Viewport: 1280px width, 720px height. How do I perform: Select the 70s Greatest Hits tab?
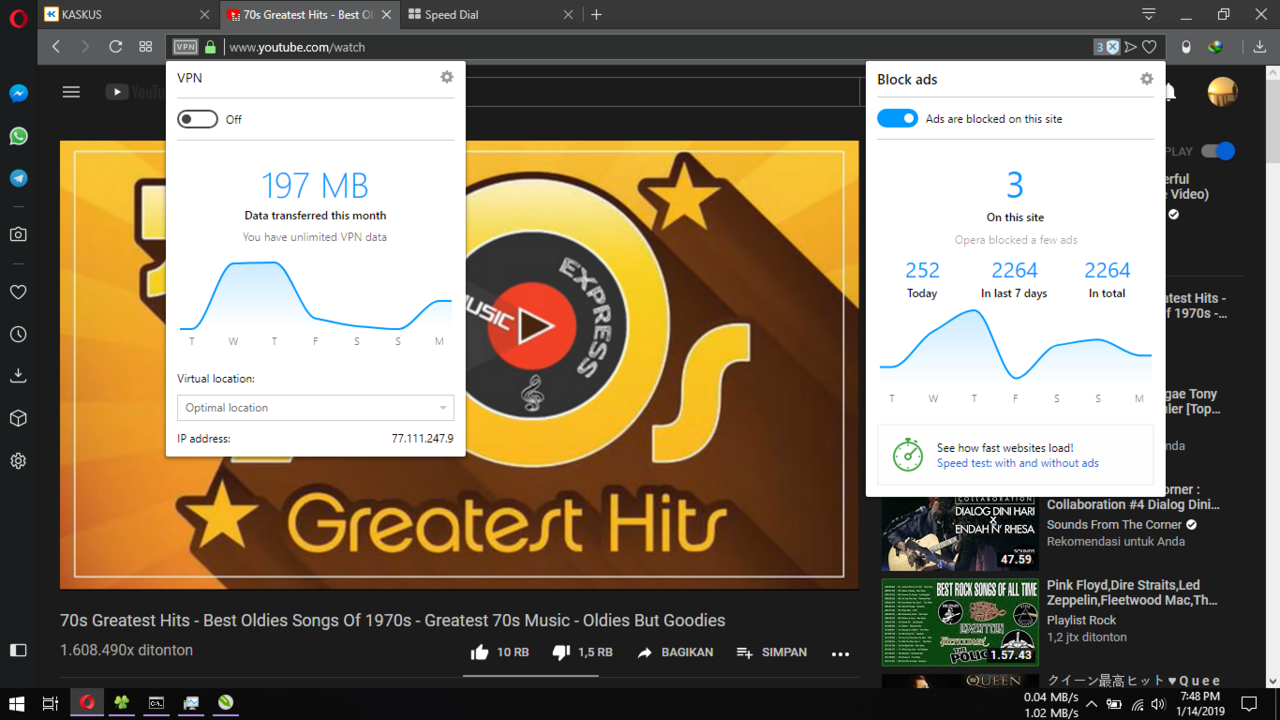pyautogui.click(x=308, y=15)
